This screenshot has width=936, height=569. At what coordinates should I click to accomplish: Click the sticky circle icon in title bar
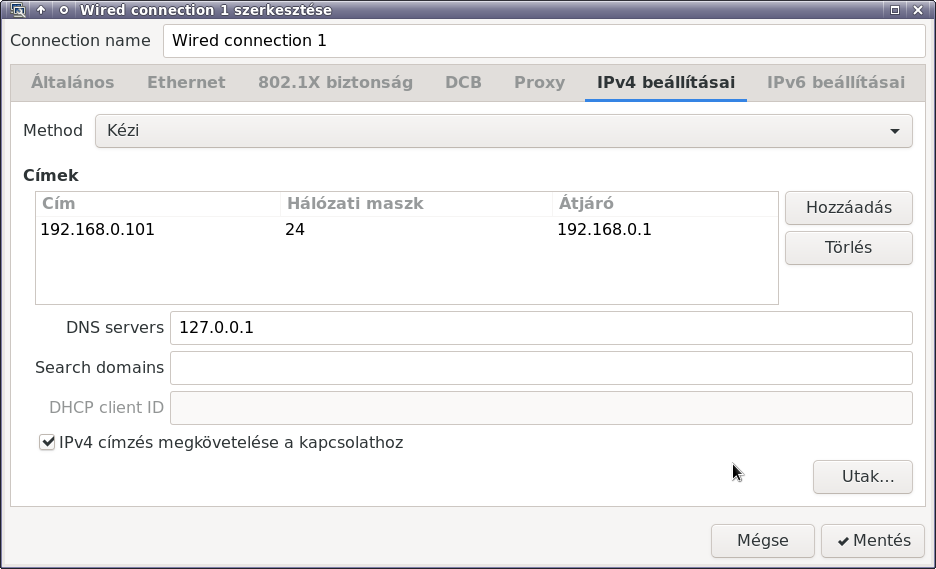64,10
